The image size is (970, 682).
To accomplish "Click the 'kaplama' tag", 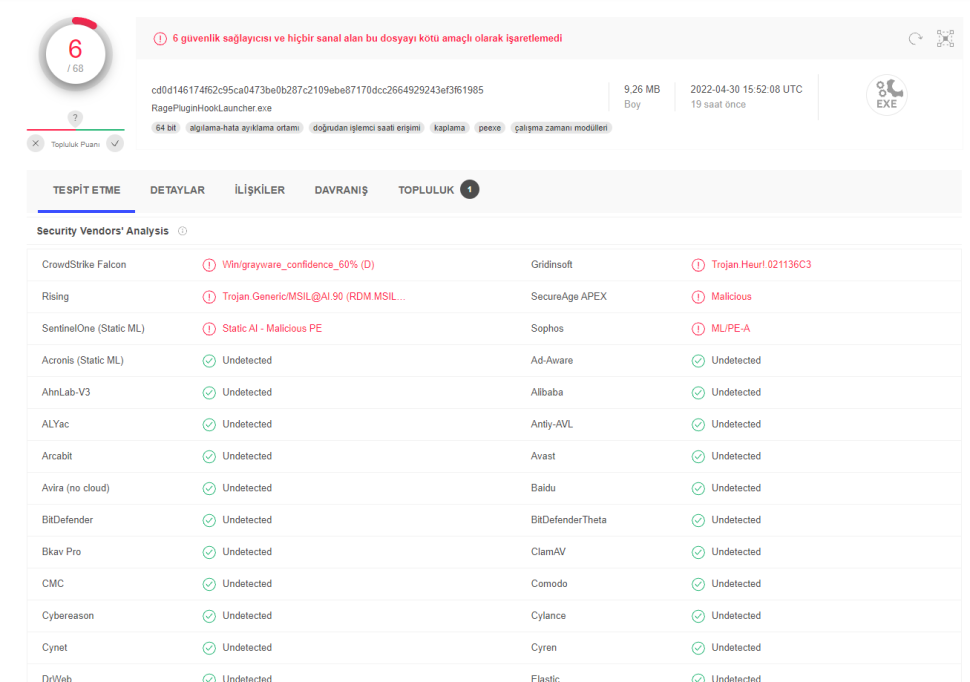I will click(450, 128).
